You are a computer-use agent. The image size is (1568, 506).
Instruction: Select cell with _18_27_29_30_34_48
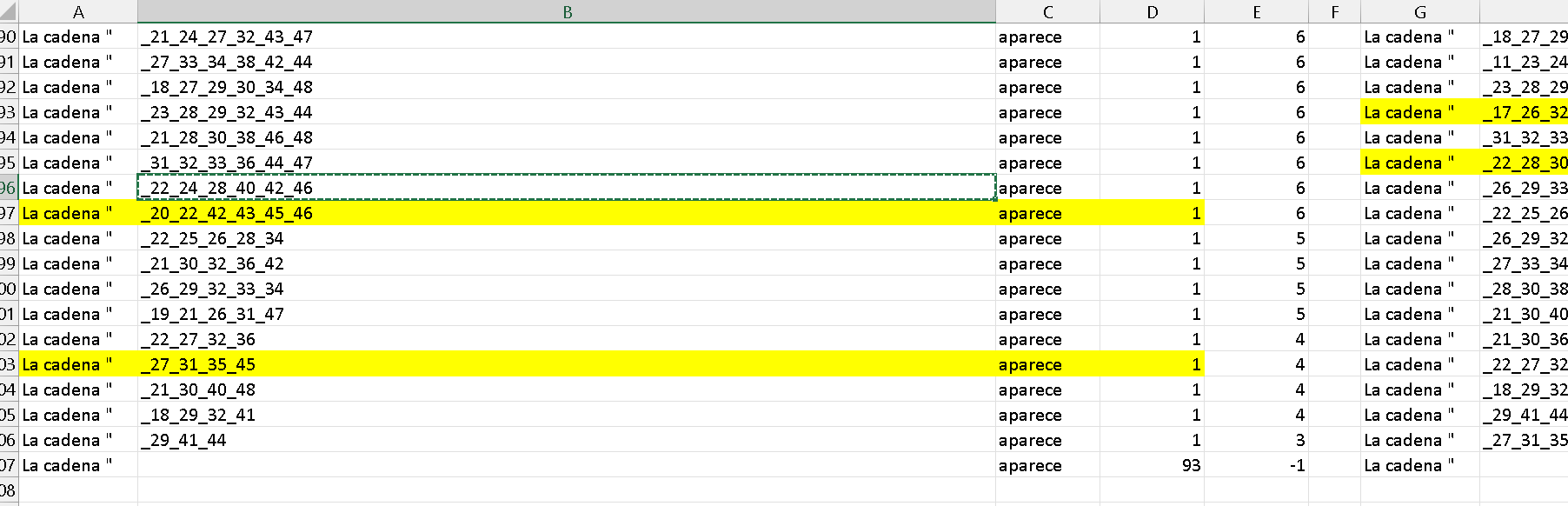click(x=567, y=87)
